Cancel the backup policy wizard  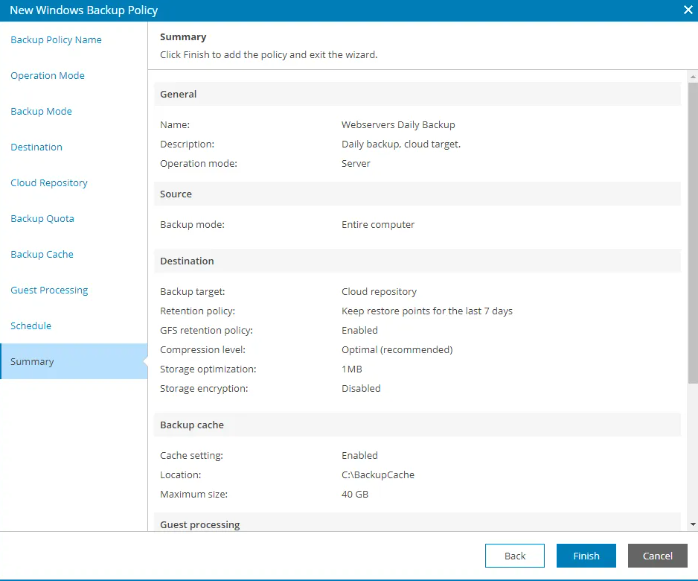(657, 556)
